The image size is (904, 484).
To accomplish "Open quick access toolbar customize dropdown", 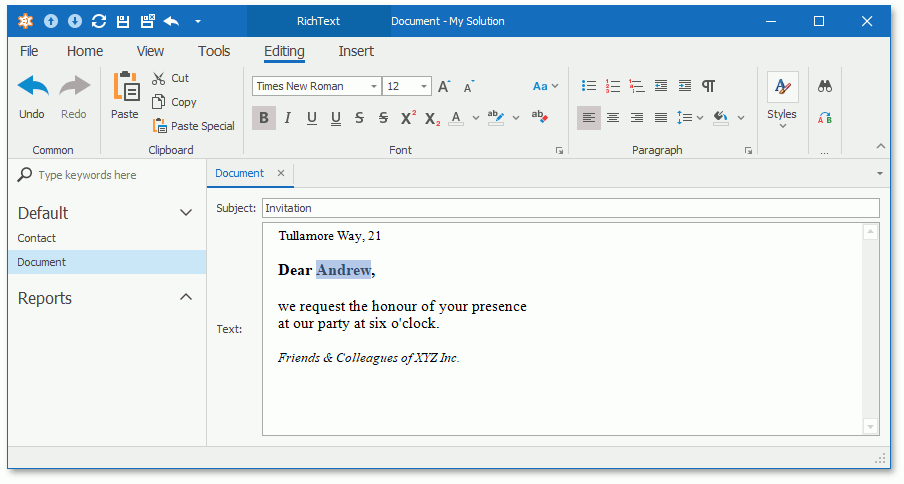I will 198,22.
